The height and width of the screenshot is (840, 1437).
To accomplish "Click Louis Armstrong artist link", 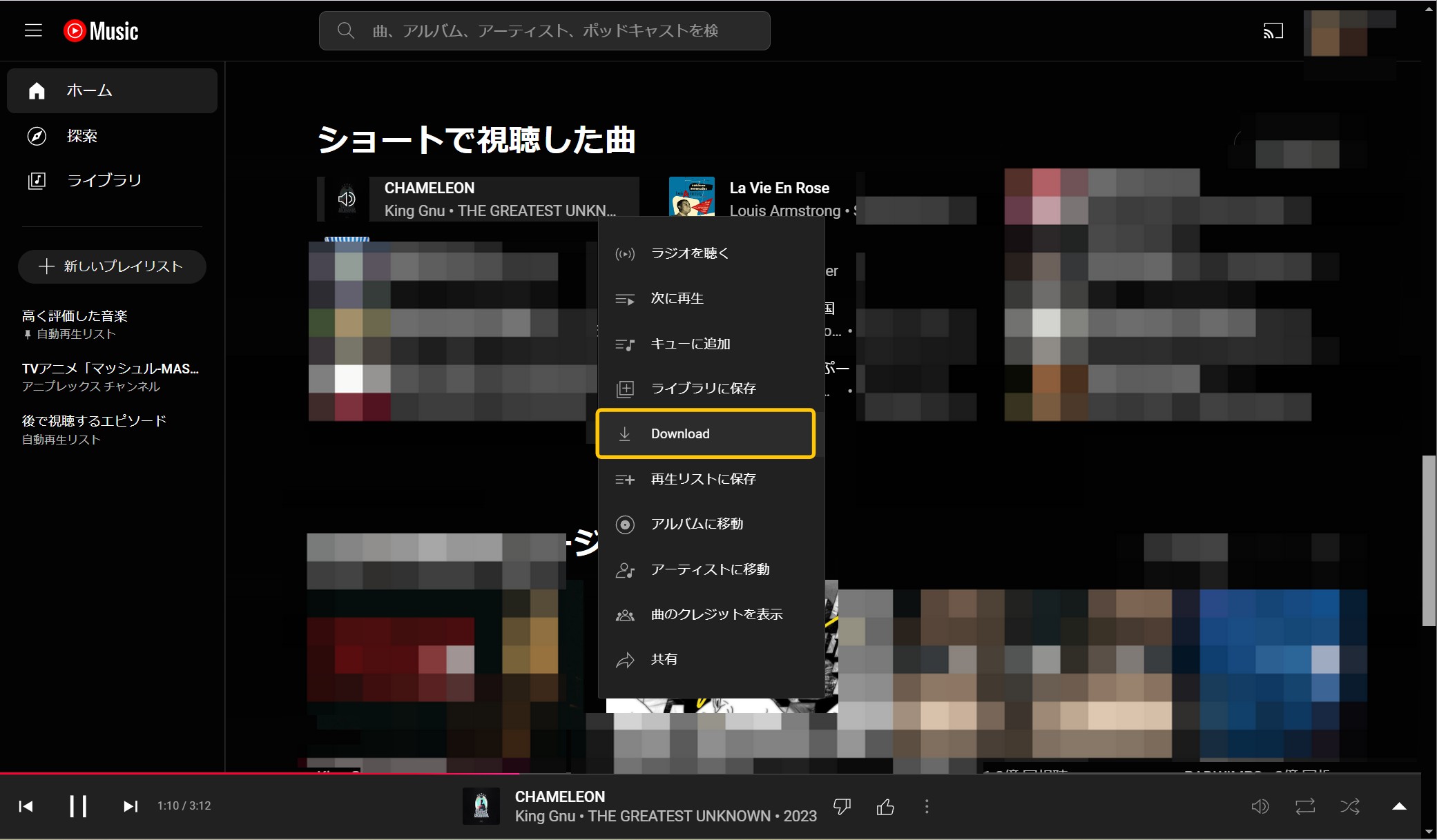I will pyautogui.click(x=785, y=211).
